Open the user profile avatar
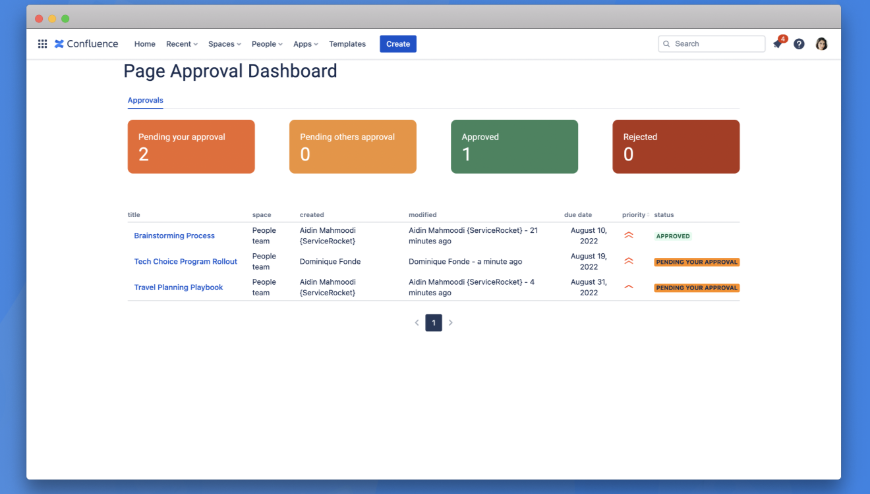Image resolution: width=870 pixels, height=494 pixels. pos(821,44)
